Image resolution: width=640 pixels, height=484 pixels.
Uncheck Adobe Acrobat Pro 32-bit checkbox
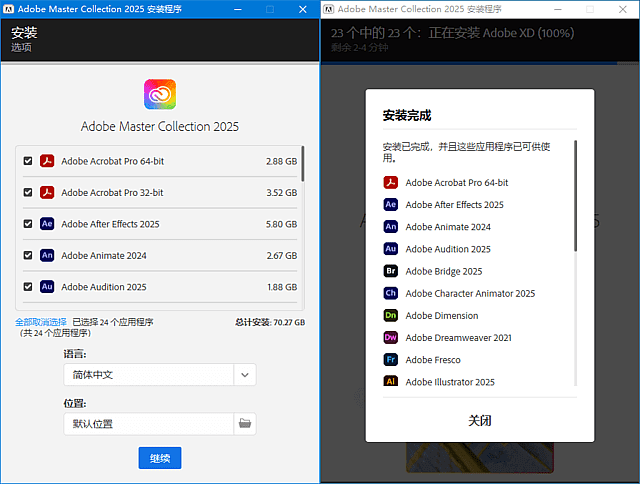28,192
